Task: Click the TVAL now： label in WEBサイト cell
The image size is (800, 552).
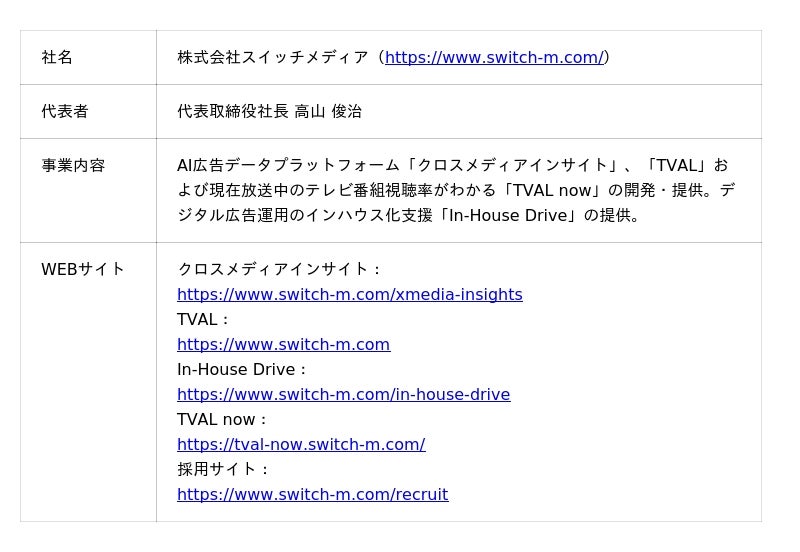Action: pos(223,420)
